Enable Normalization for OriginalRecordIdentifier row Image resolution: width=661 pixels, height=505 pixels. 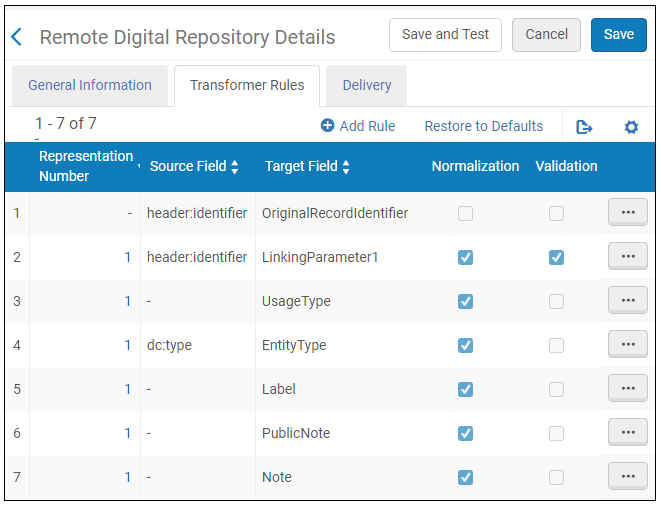pos(465,213)
